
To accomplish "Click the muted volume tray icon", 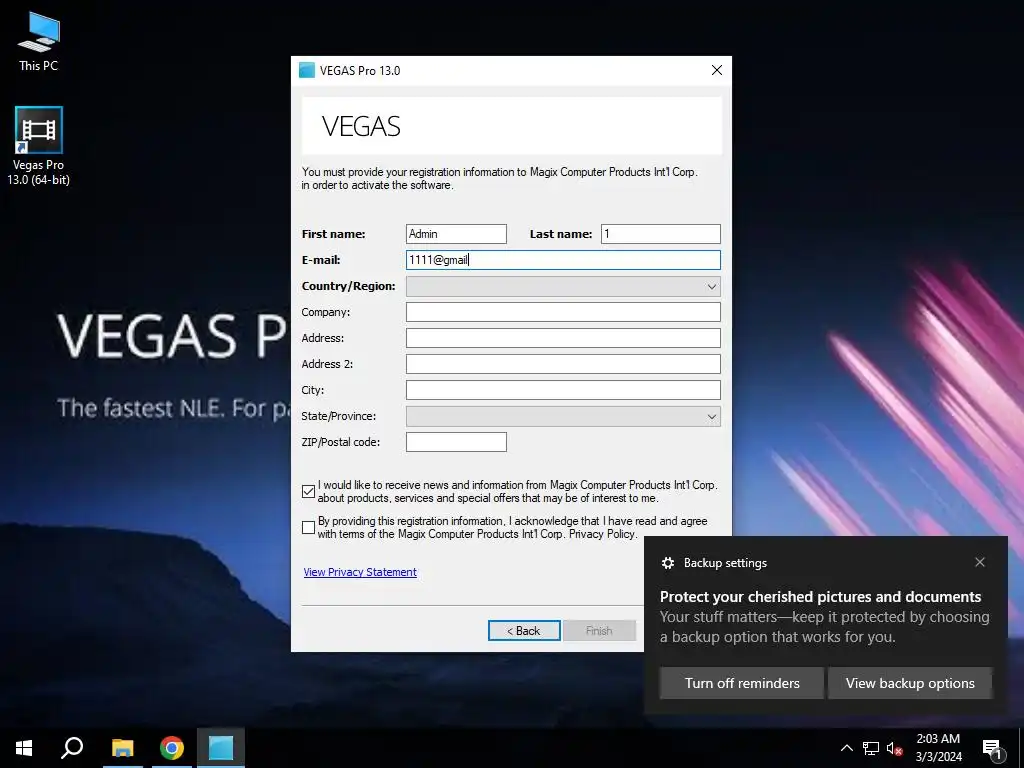I will click(894, 748).
